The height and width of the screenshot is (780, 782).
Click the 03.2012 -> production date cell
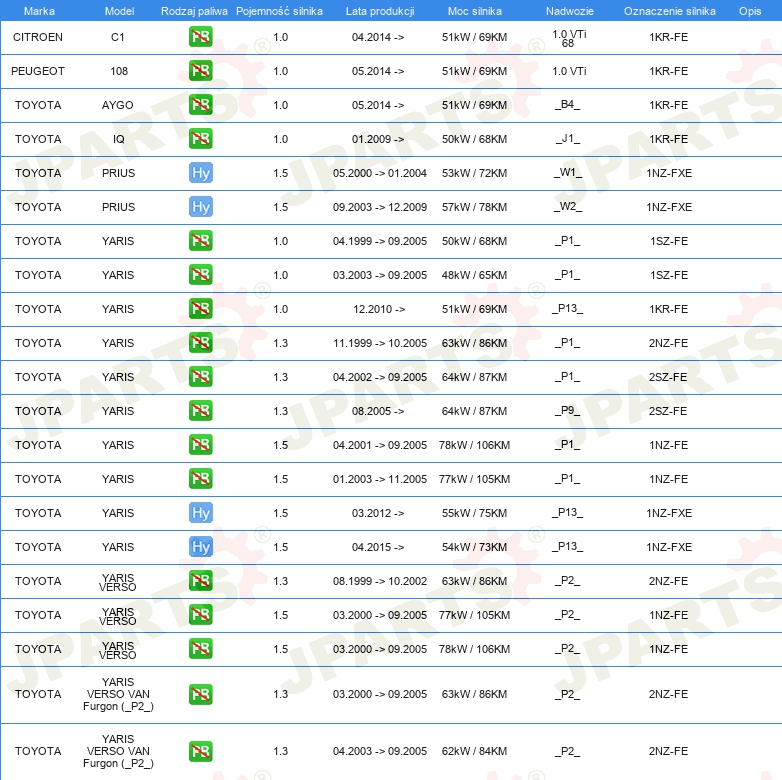click(x=378, y=513)
